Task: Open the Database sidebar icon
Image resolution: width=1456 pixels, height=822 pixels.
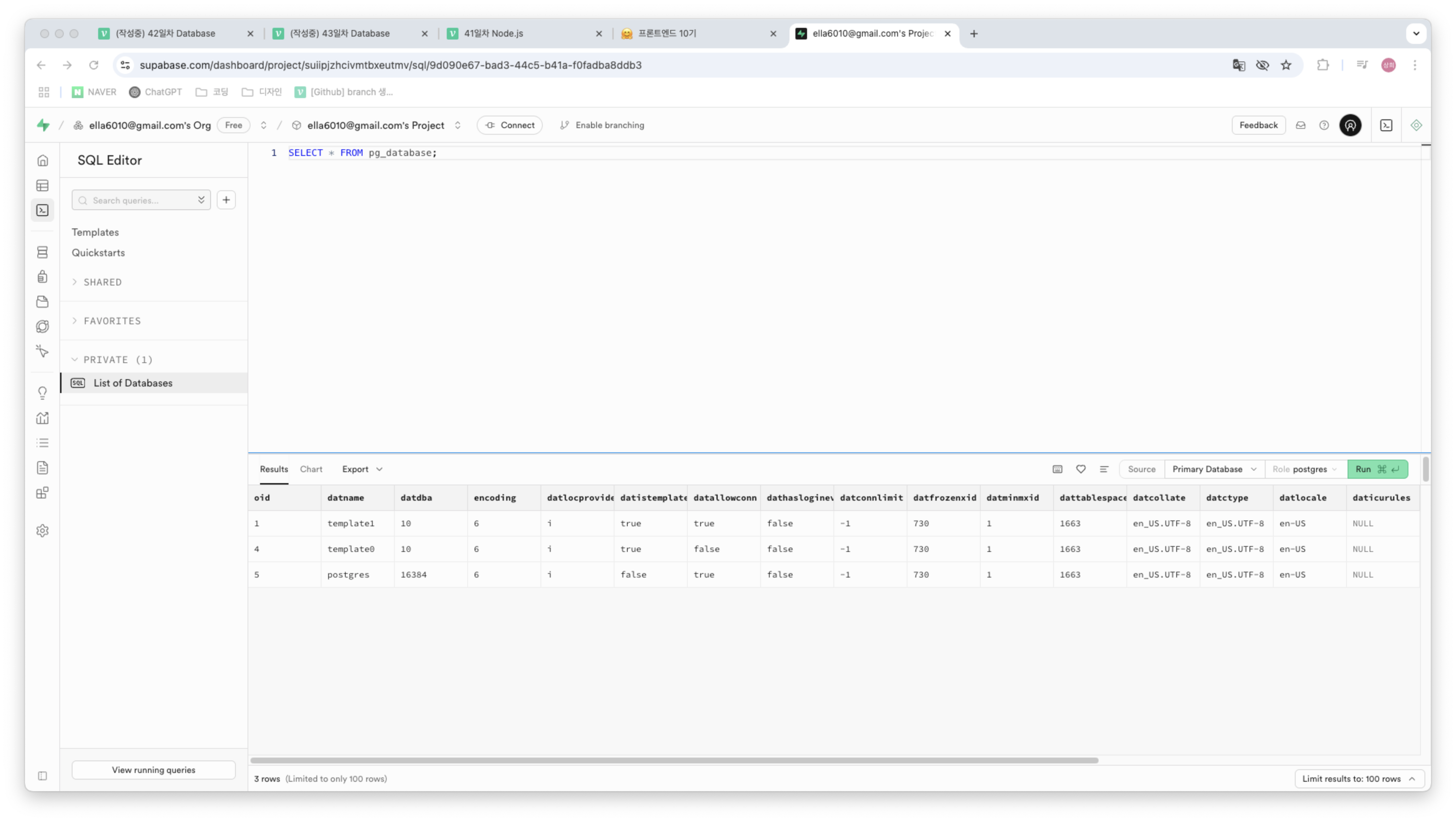Action: coord(42,252)
